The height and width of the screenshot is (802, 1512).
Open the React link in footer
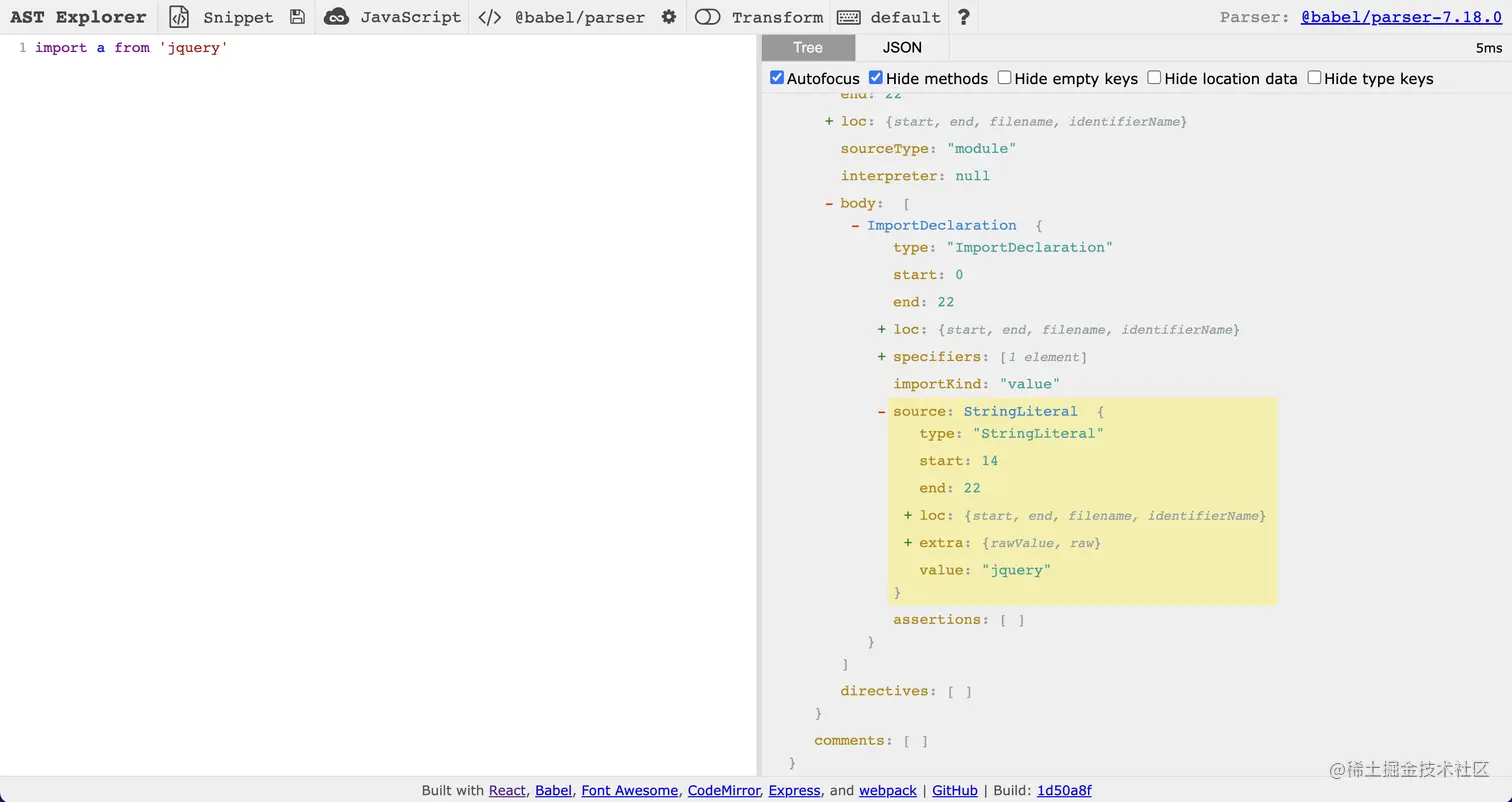(x=507, y=790)
